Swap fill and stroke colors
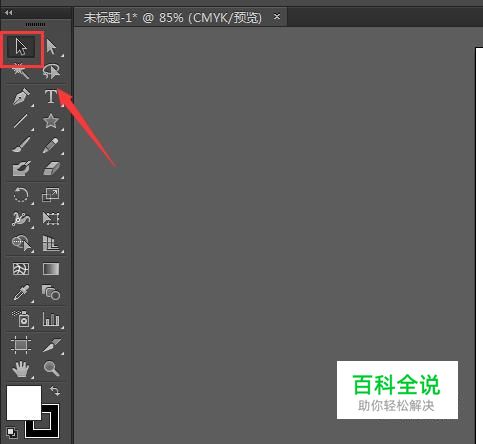Screen dimensions: 483x444 tap(55, 391)
